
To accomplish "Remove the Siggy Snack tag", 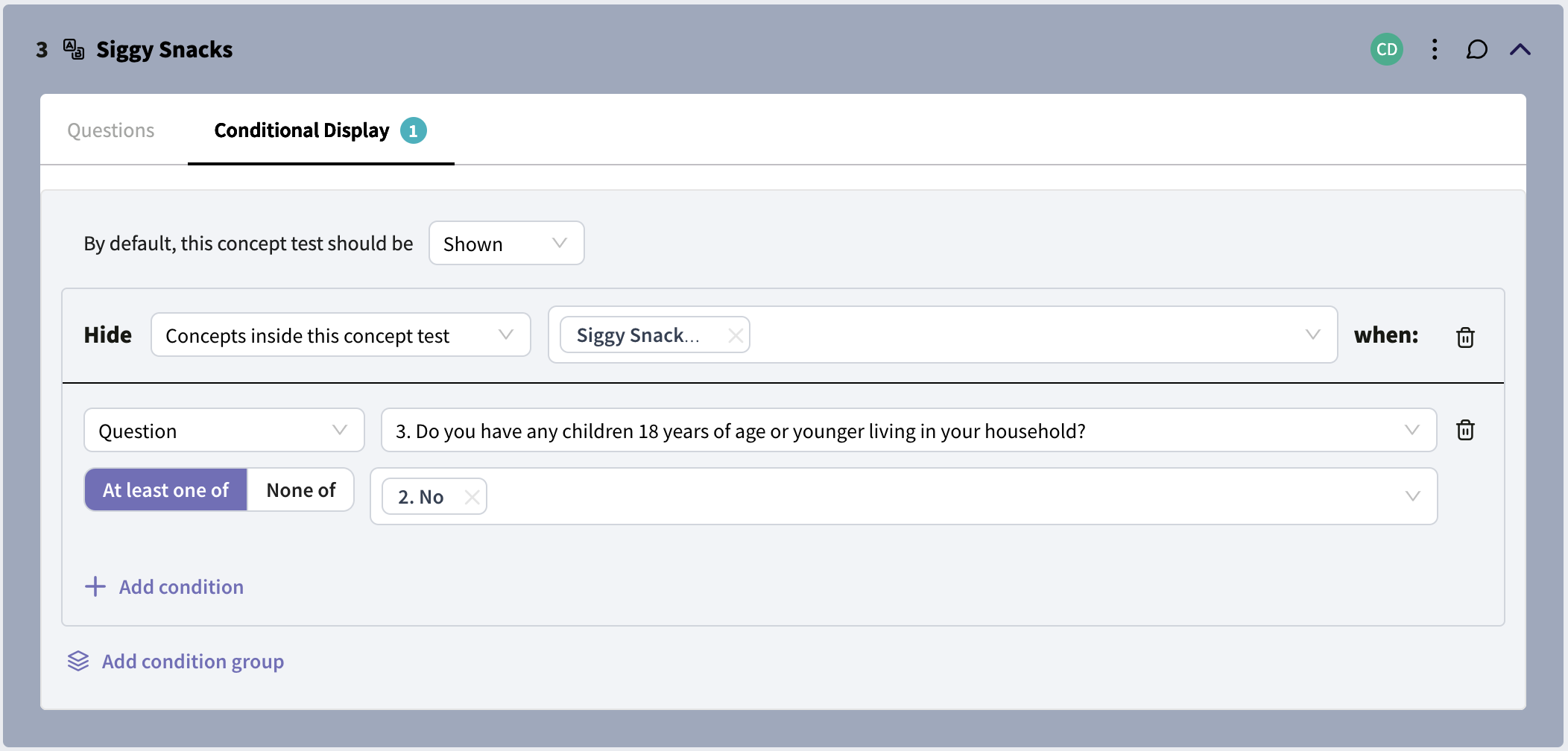I will 736,335.
